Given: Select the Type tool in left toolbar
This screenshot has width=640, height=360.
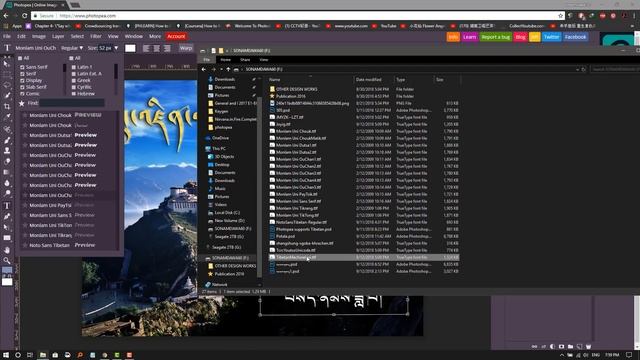Looking at the screenshot, I should [7, 206].
